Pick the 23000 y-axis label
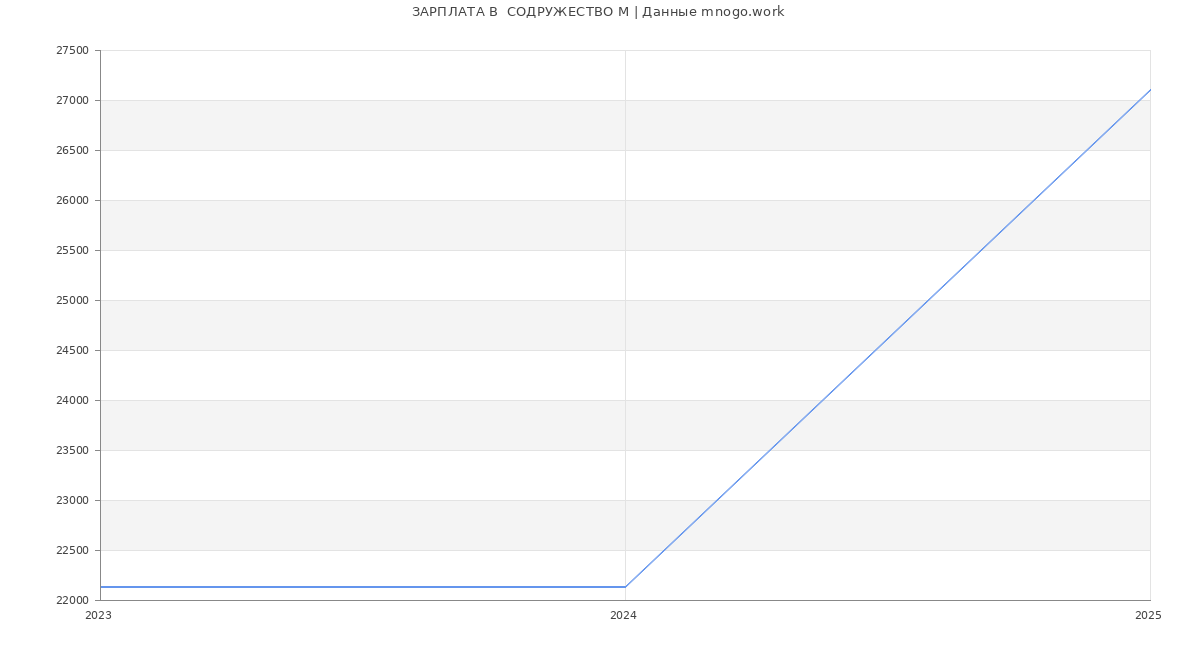 (72, 501)
